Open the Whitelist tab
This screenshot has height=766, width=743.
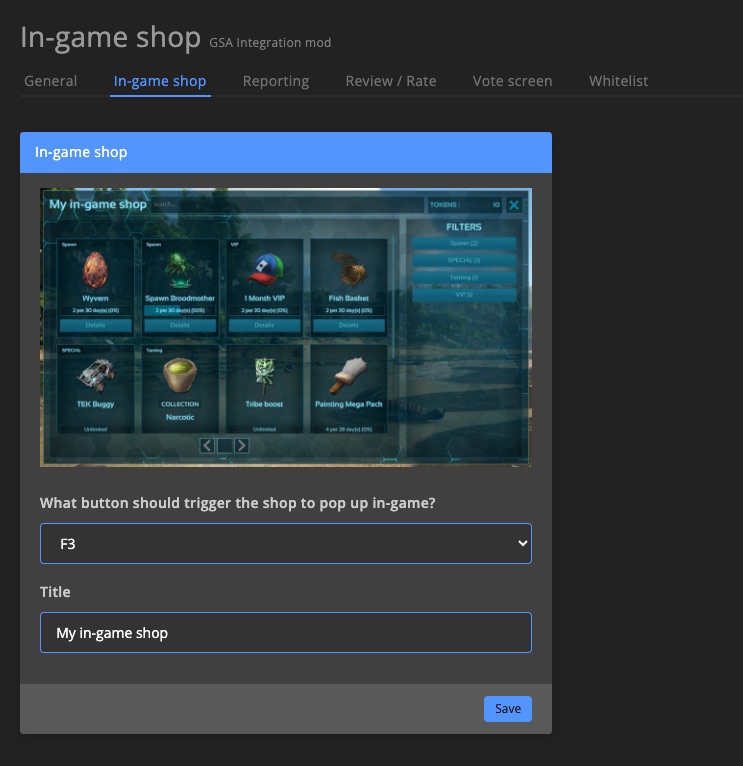618,81
